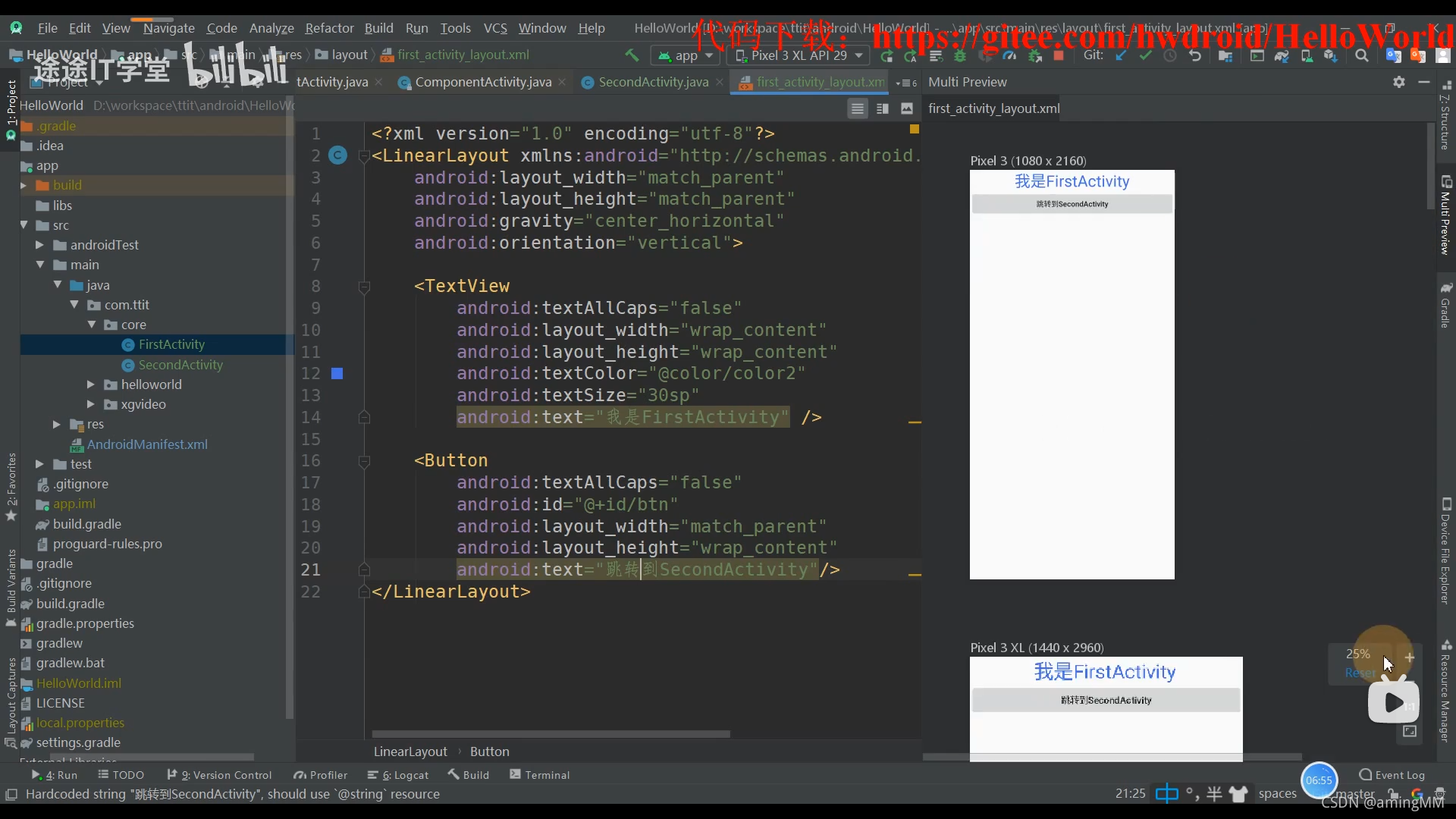Toggle the Gradle sidebar tab
This screenshot has width=1456, height=819.
coord(1445,305)
